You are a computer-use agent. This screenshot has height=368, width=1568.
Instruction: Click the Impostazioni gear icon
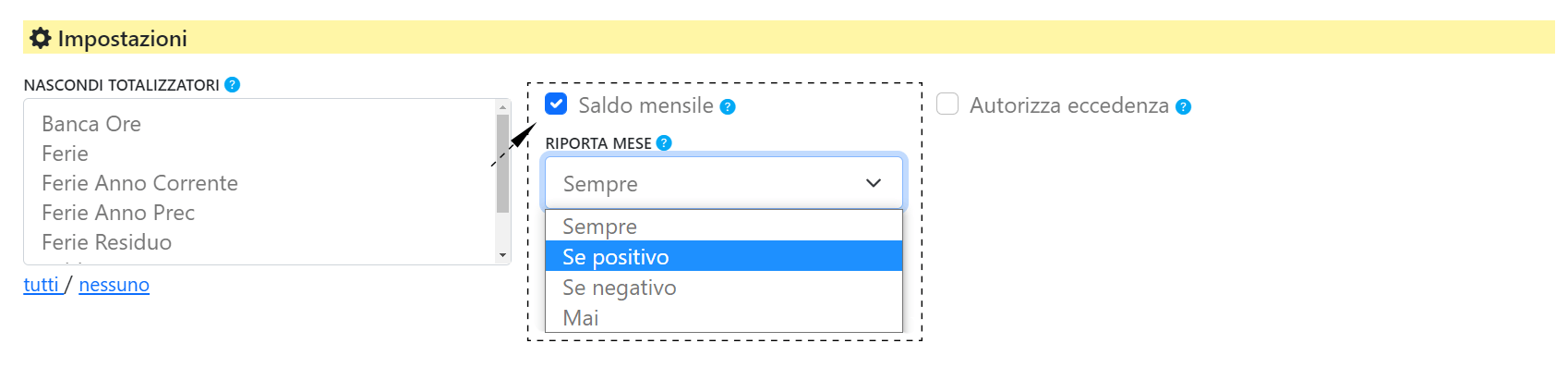pyautogui.click(x=41, y=38)
